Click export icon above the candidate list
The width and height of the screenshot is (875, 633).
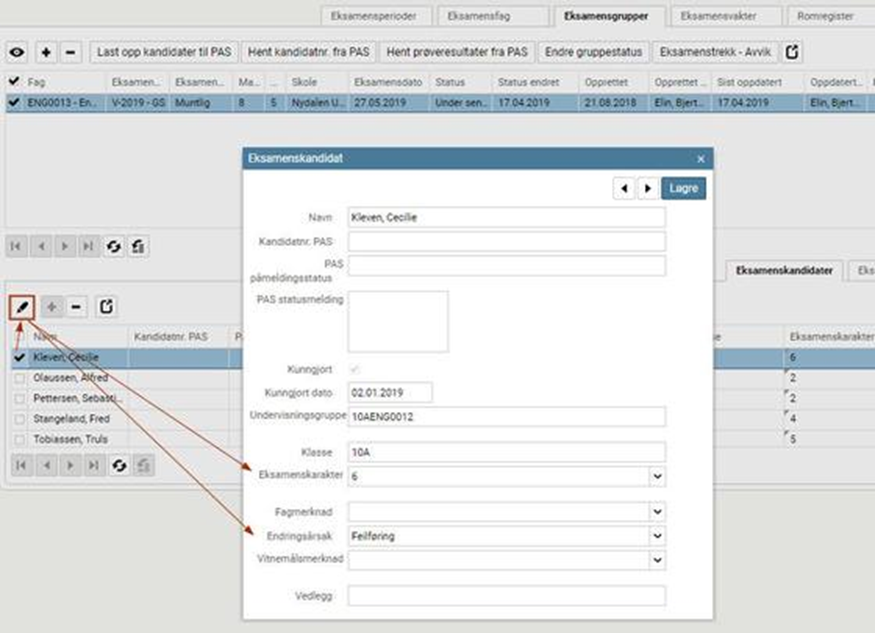[x=106, y=306]
